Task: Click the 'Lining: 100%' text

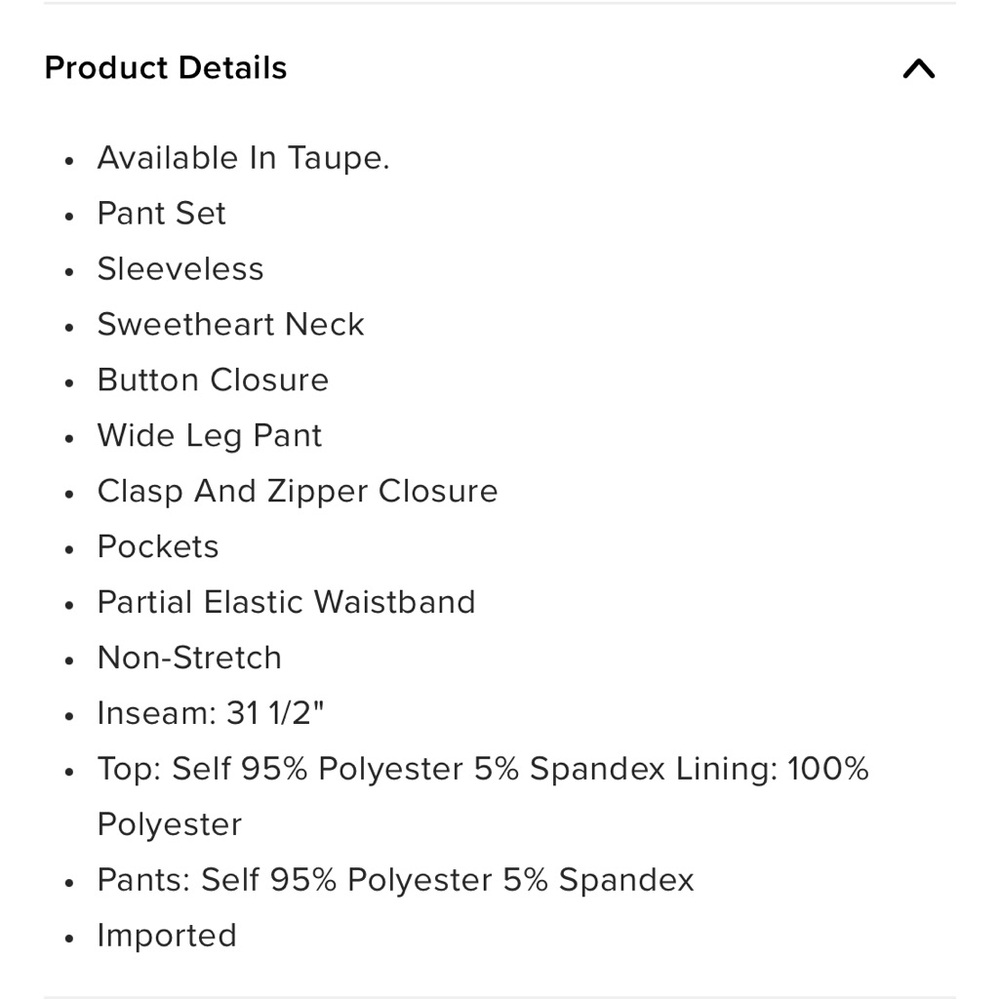Action: pyautogui.click(x=772, y=768)
